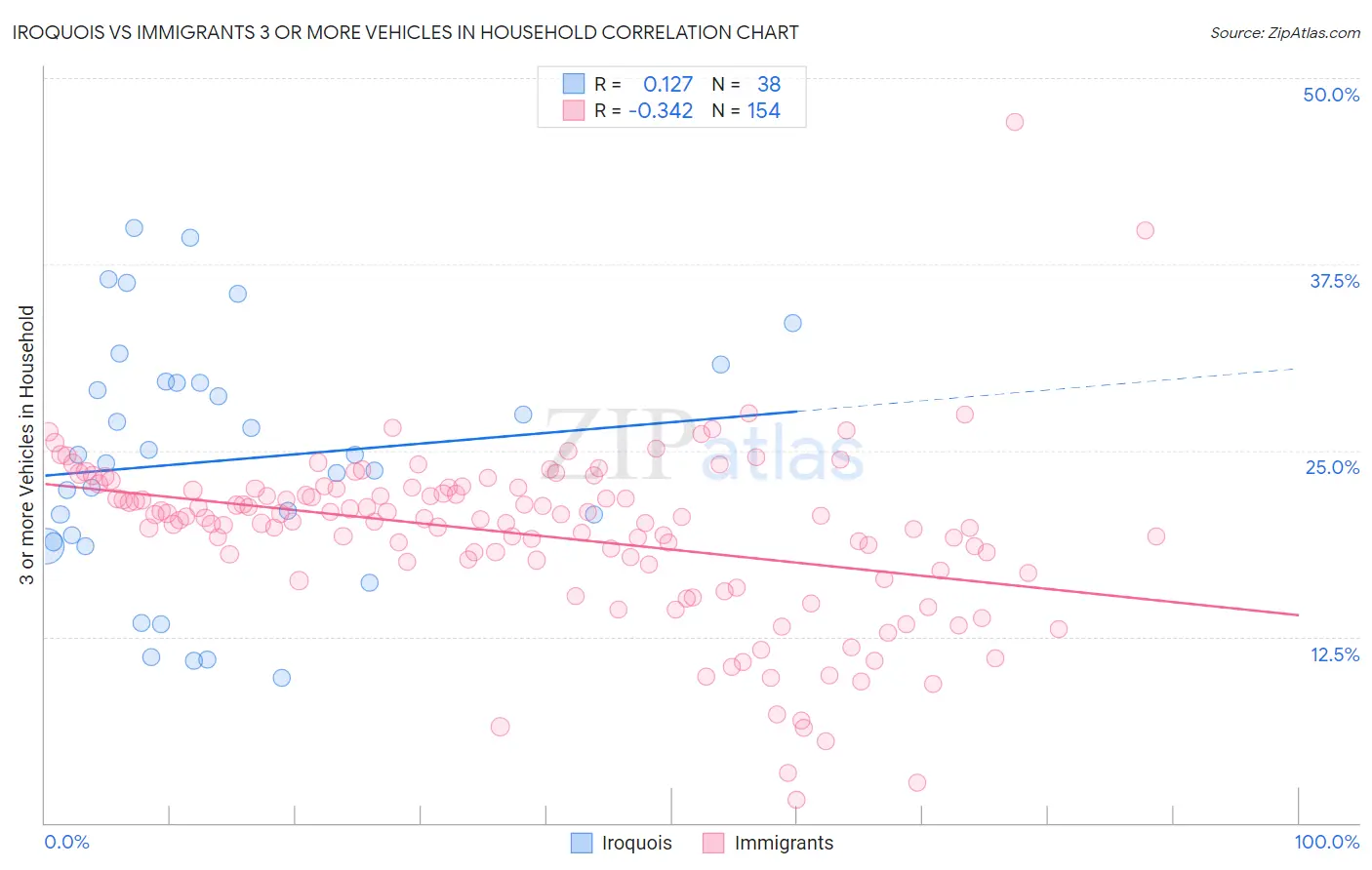The image size is (1372, 870).
Task: Click the pink swatch beside R = -0.342
Action: pyautogui.click(x=573, y=110)
